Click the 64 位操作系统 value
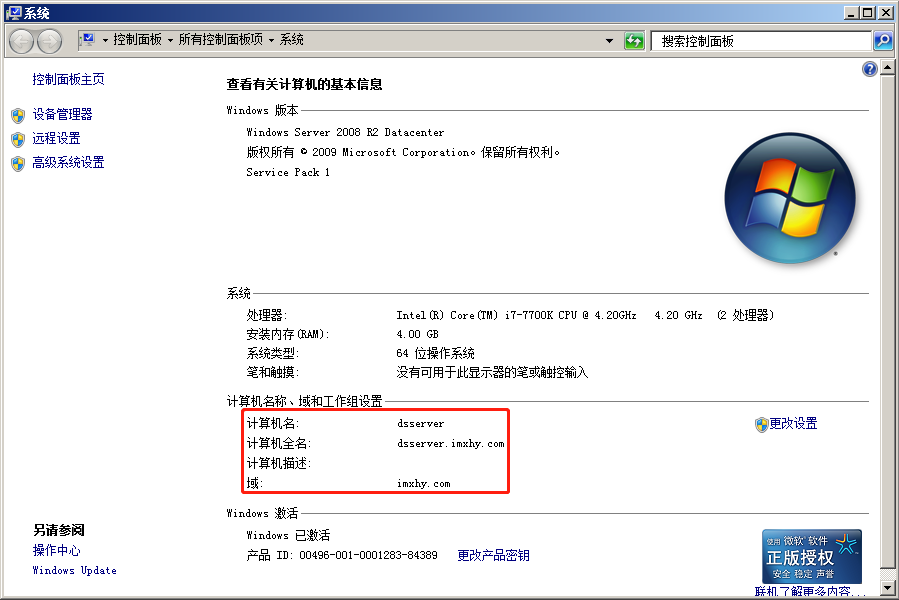 pyautogui.click(x=435, y=353)
